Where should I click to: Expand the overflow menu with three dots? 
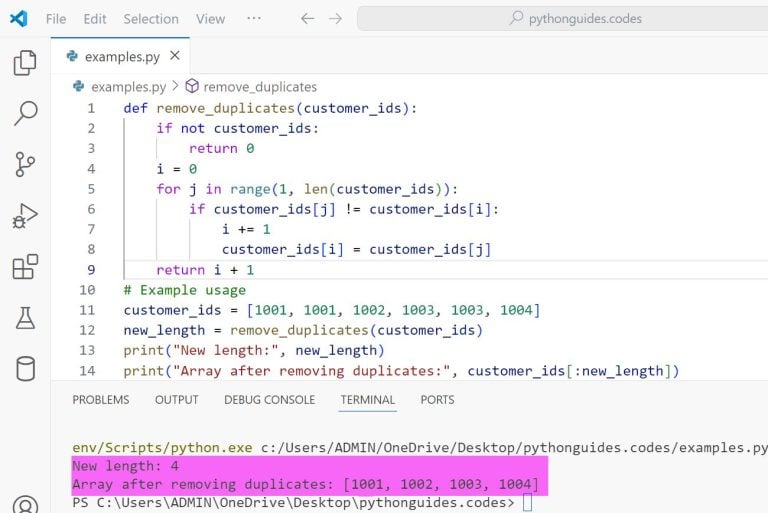[x=254, y=18]
